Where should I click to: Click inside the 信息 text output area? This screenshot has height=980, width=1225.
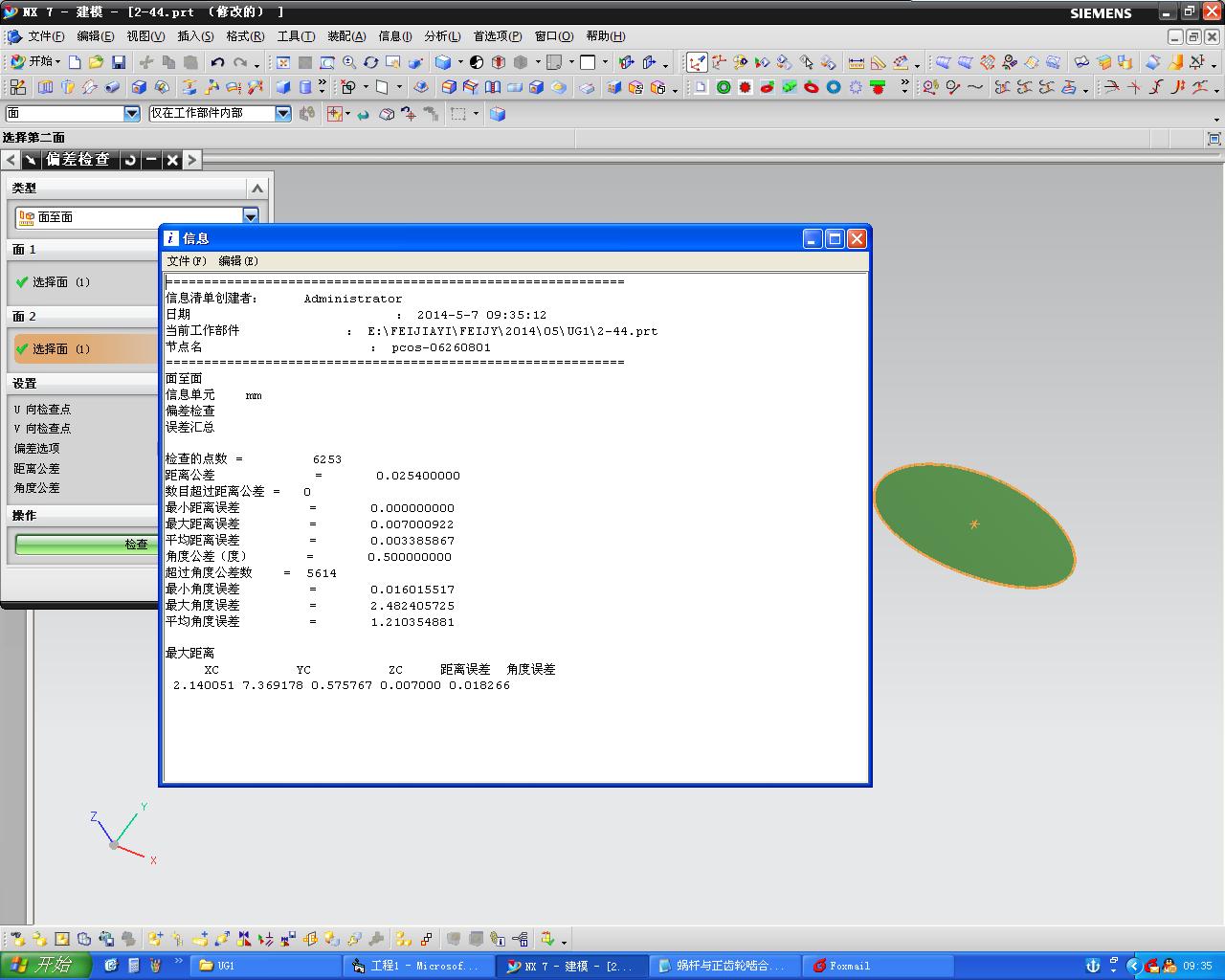(x=516, y=527)
